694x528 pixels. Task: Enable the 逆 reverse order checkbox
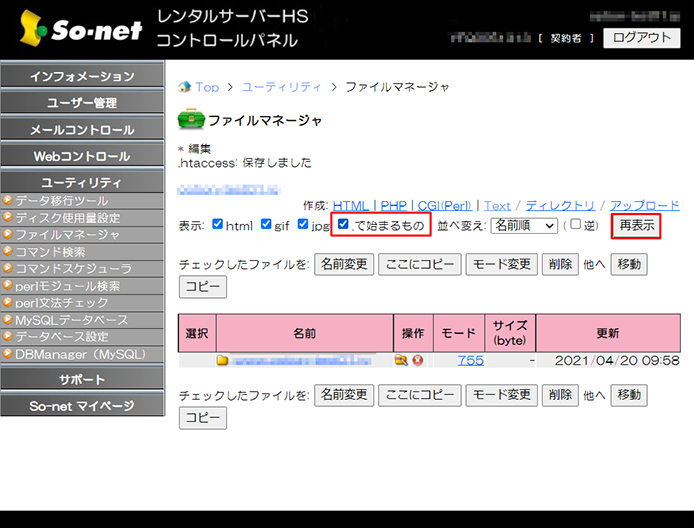pos(575,225)
